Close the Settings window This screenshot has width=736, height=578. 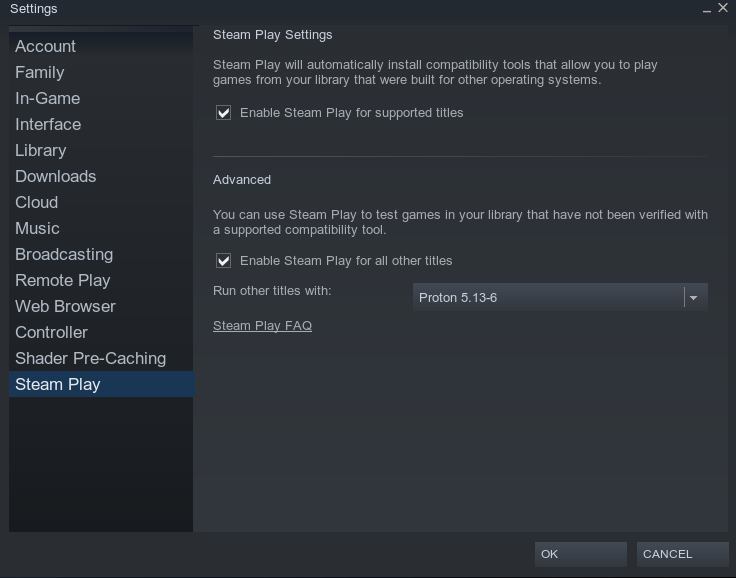tap(723, 8)
